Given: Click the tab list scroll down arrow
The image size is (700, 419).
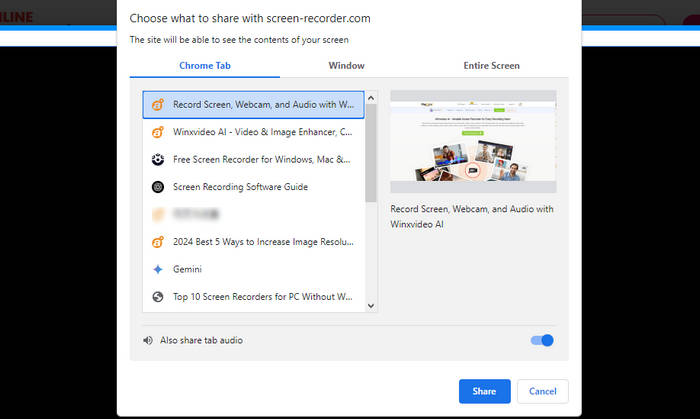Looking at the screenshot, I should [x=371, y=306].
